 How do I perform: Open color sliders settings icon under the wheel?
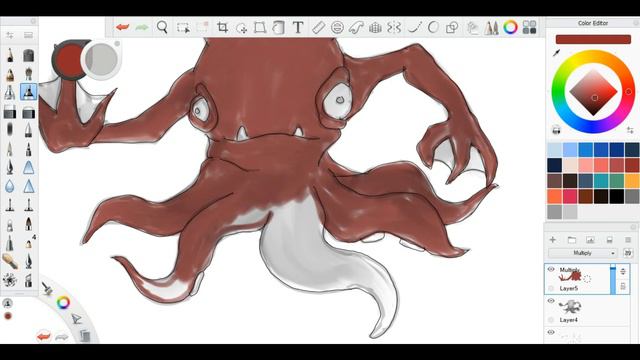coord(630,130)
